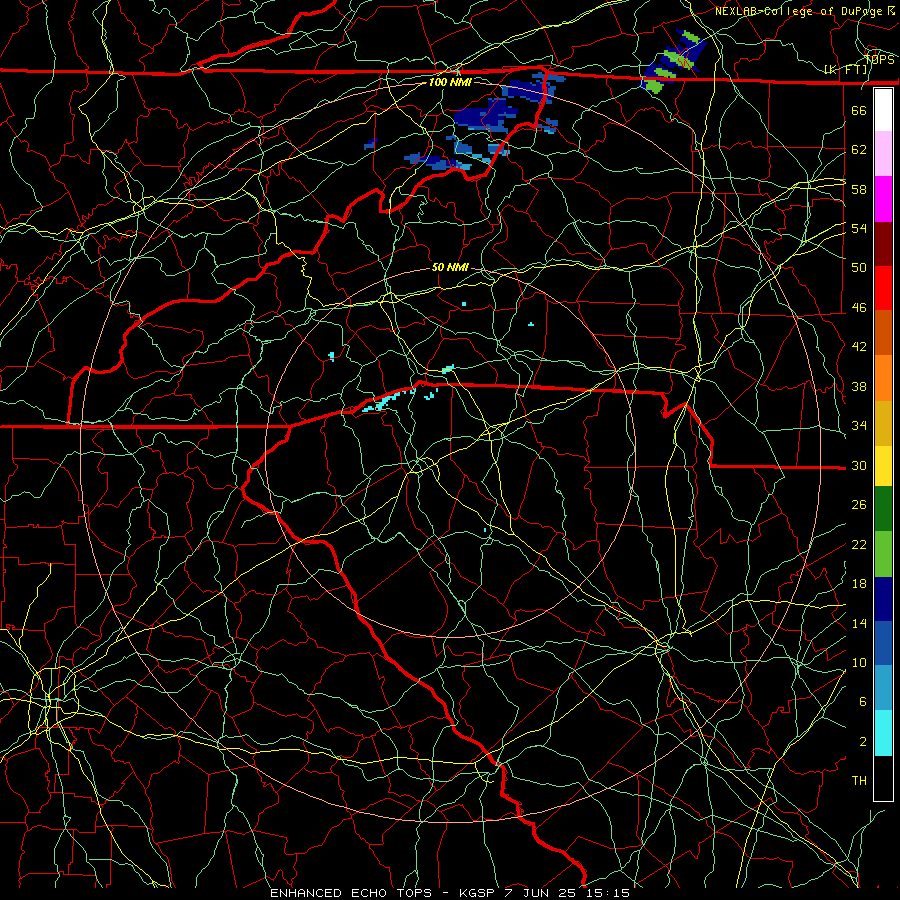Click the medium blue legend swatch
900x900 pixels.
pos(883,643)
